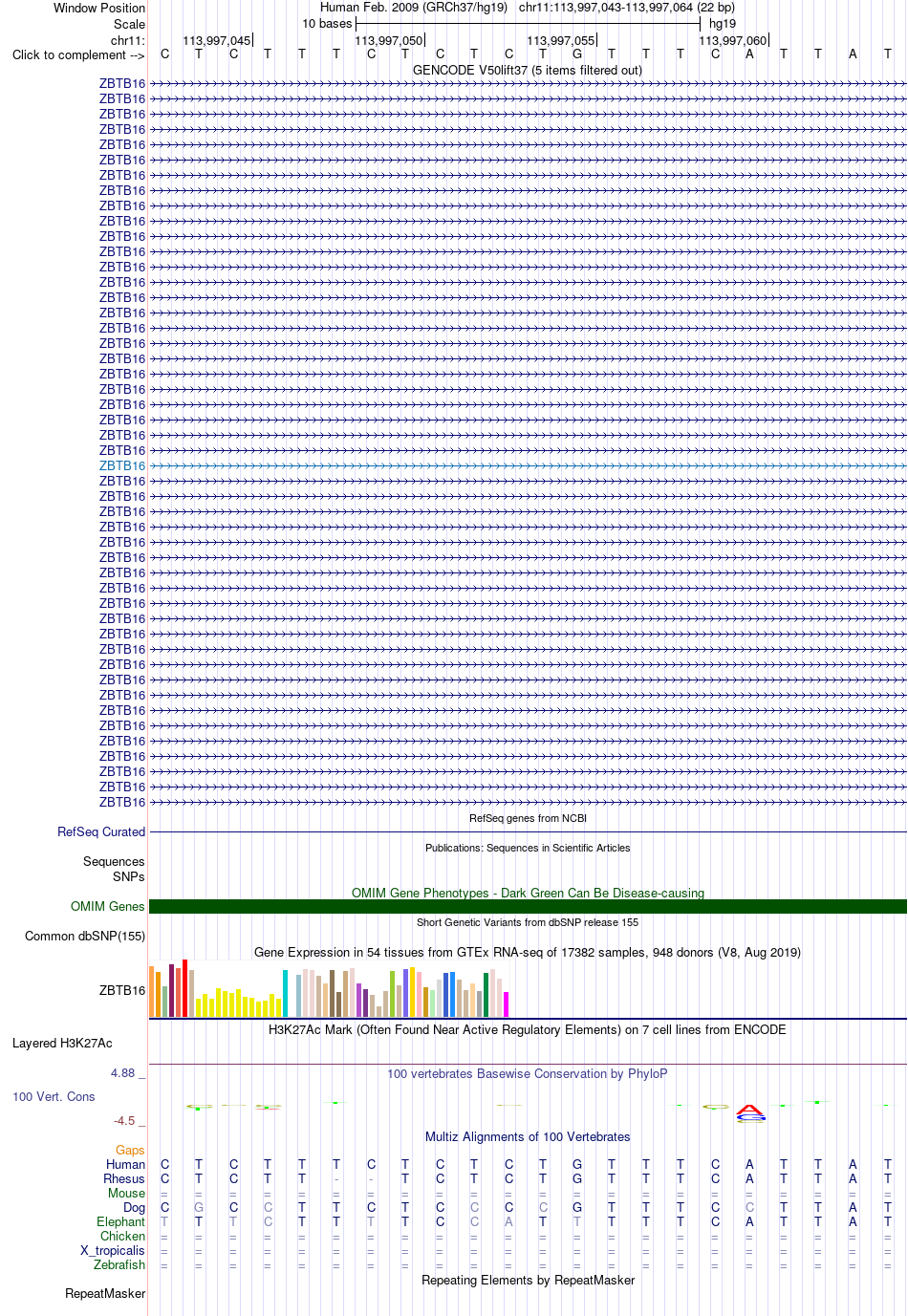Click the dark green OMIM gene bar

[x=528, y=906]
